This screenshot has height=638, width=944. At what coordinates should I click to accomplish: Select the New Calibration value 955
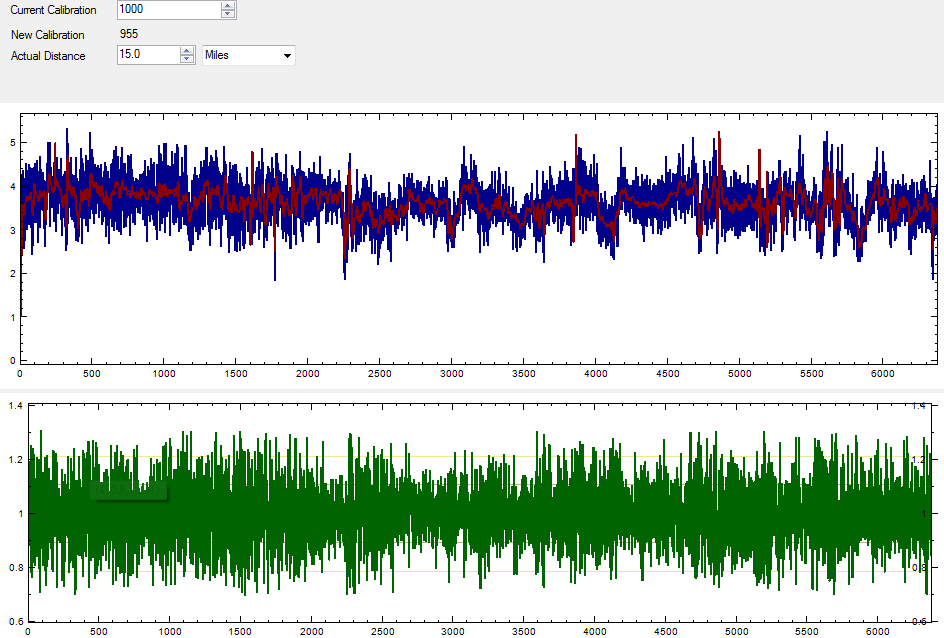tap(129, 34)
